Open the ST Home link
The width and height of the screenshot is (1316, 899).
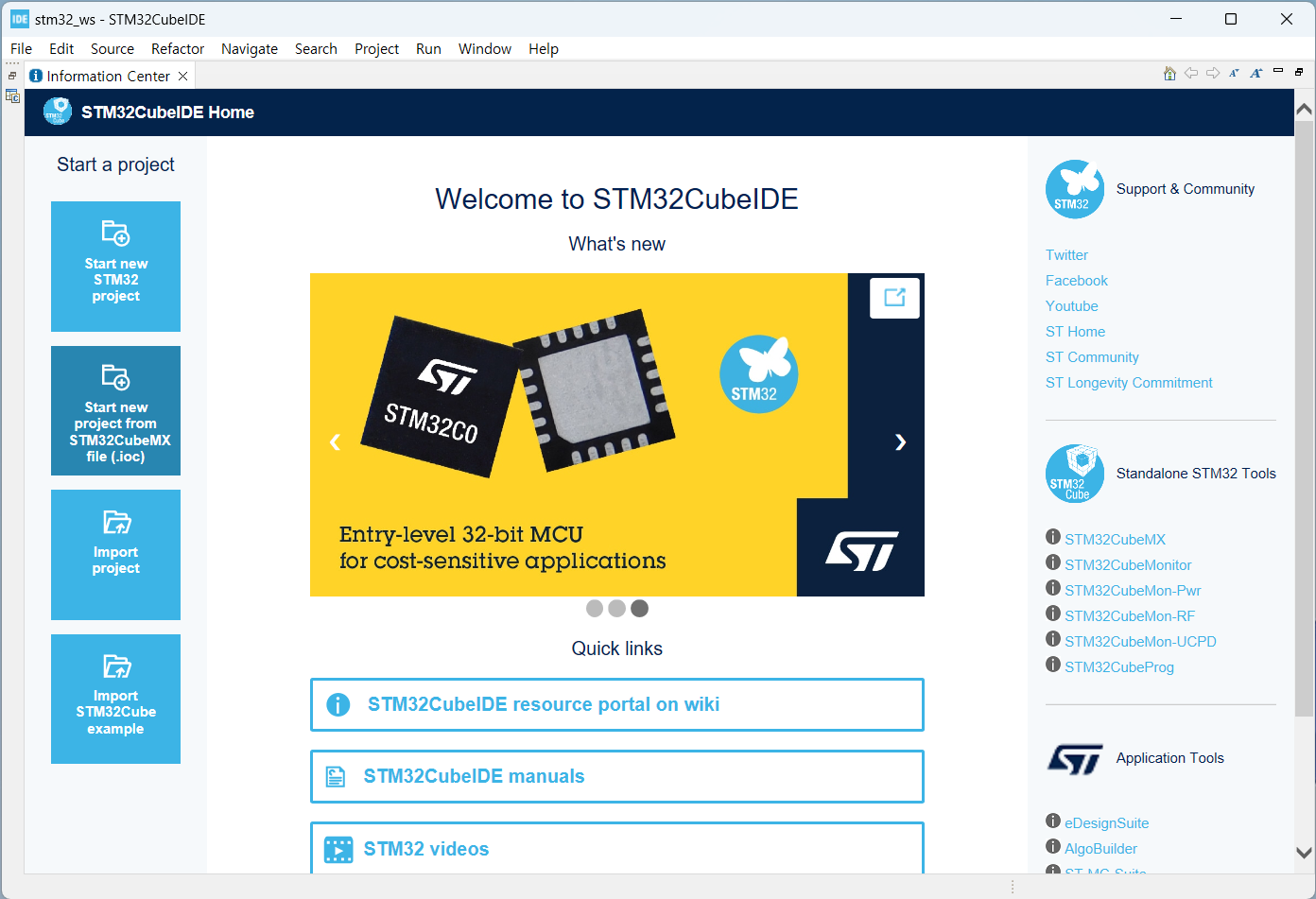tap(1075, 332)
